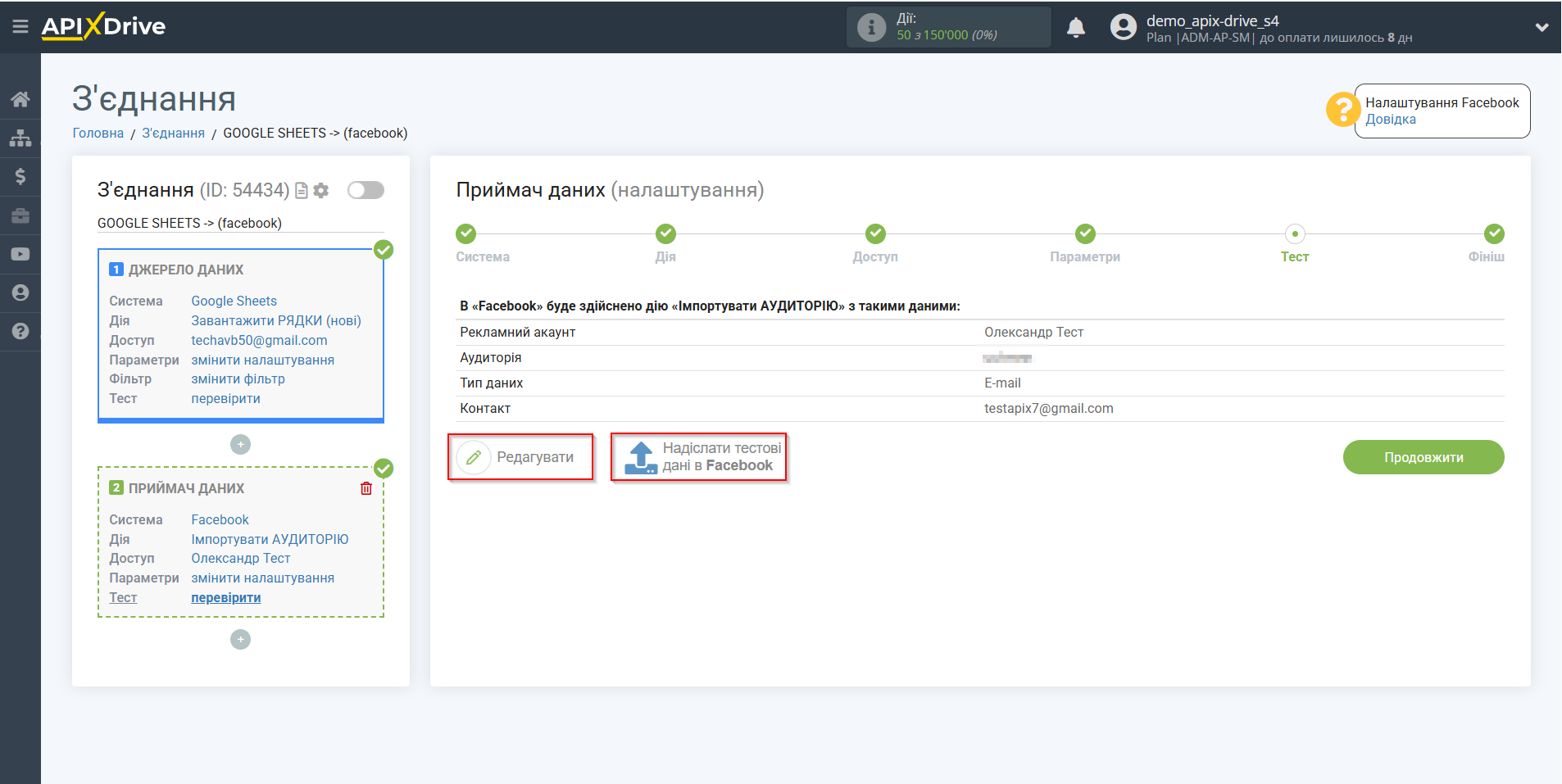Click Імпортувати АУДИТОРІЮ link

click(x=270, y=539)
